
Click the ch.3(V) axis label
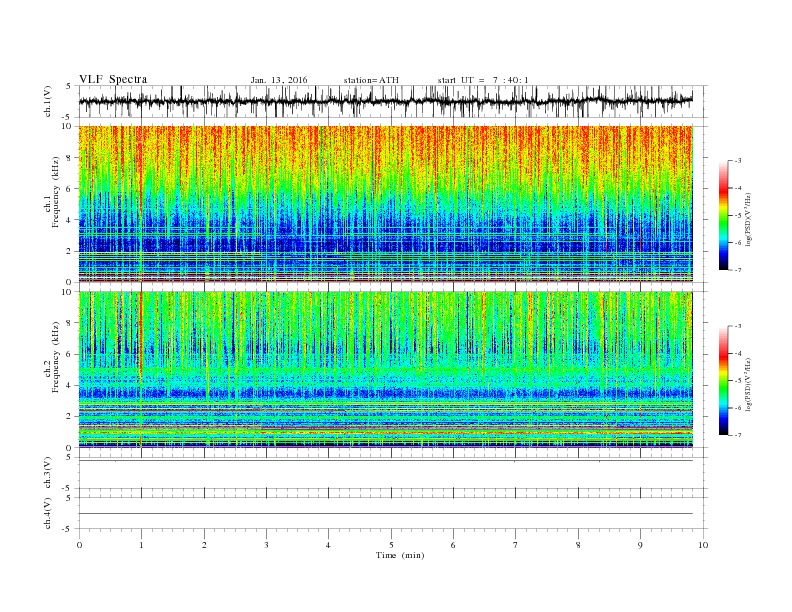pyautogui.click(x=48, y=473)
